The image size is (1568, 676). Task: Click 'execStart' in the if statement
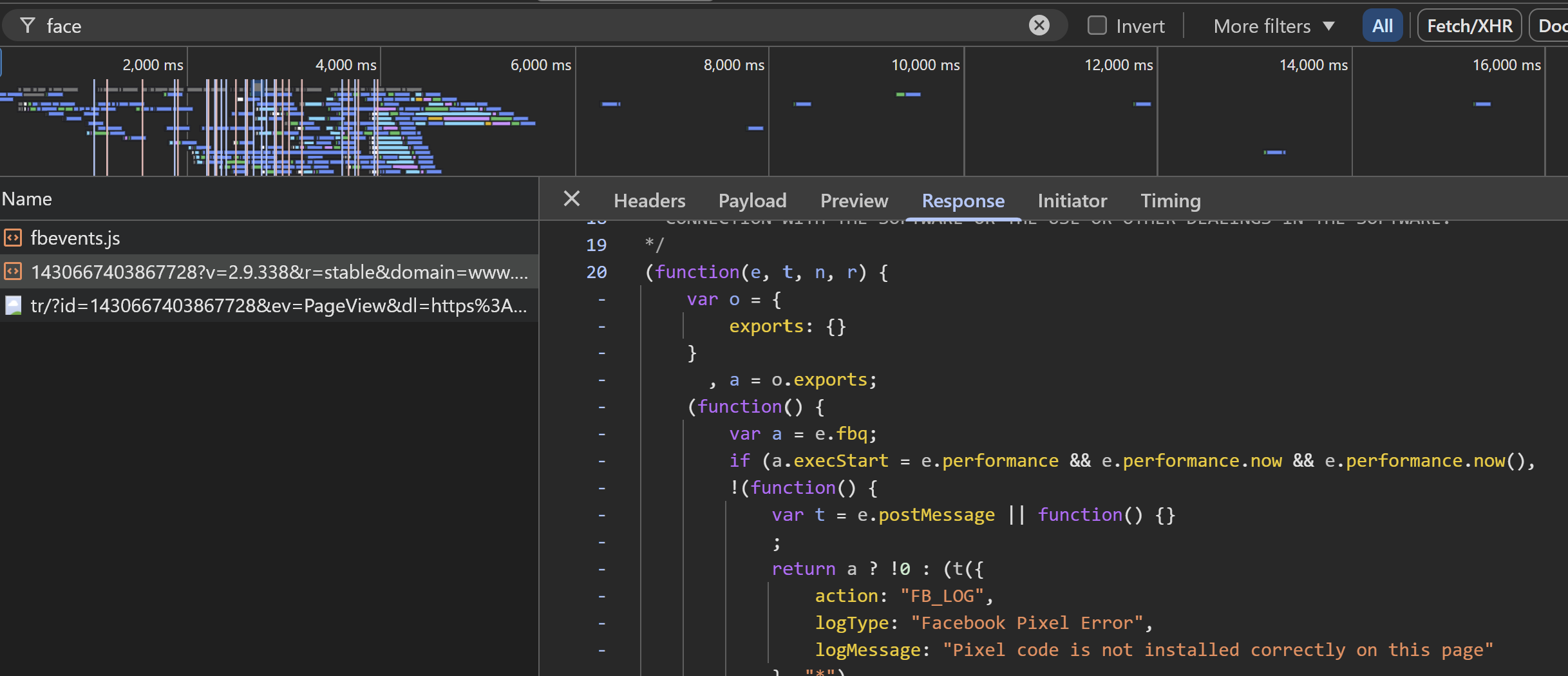pyautogui.click(x=841, y=461)
